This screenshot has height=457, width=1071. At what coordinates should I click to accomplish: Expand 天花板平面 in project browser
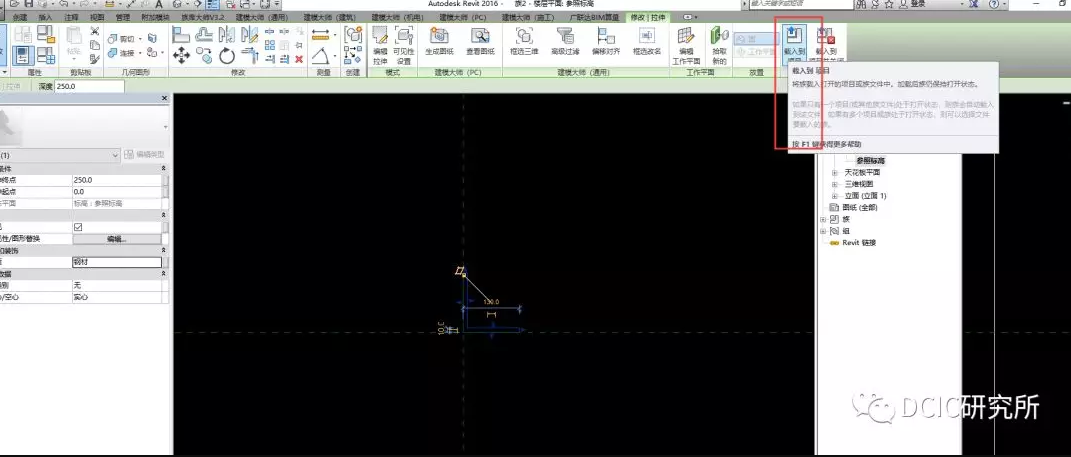pos(834,173)
